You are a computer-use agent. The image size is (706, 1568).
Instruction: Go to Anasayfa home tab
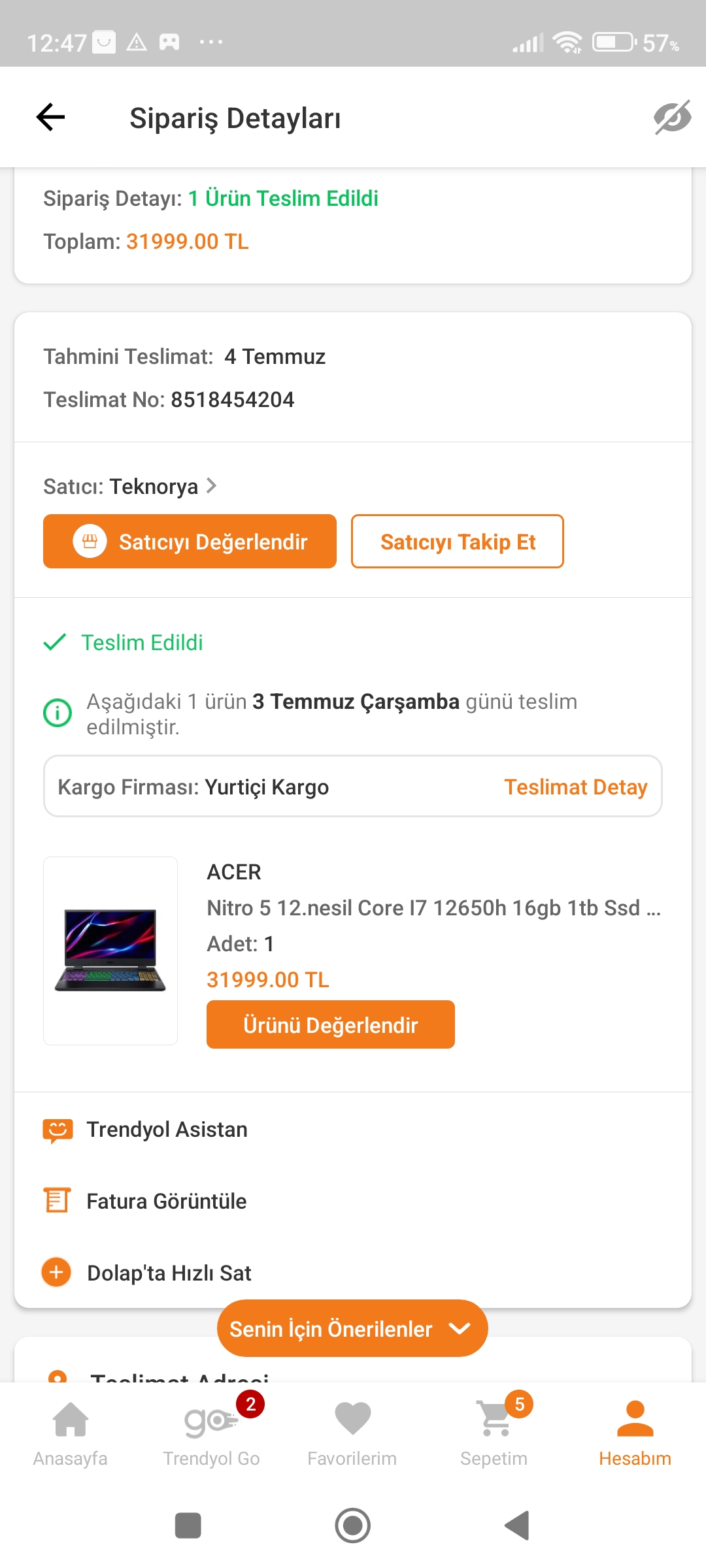point(71,1431)
